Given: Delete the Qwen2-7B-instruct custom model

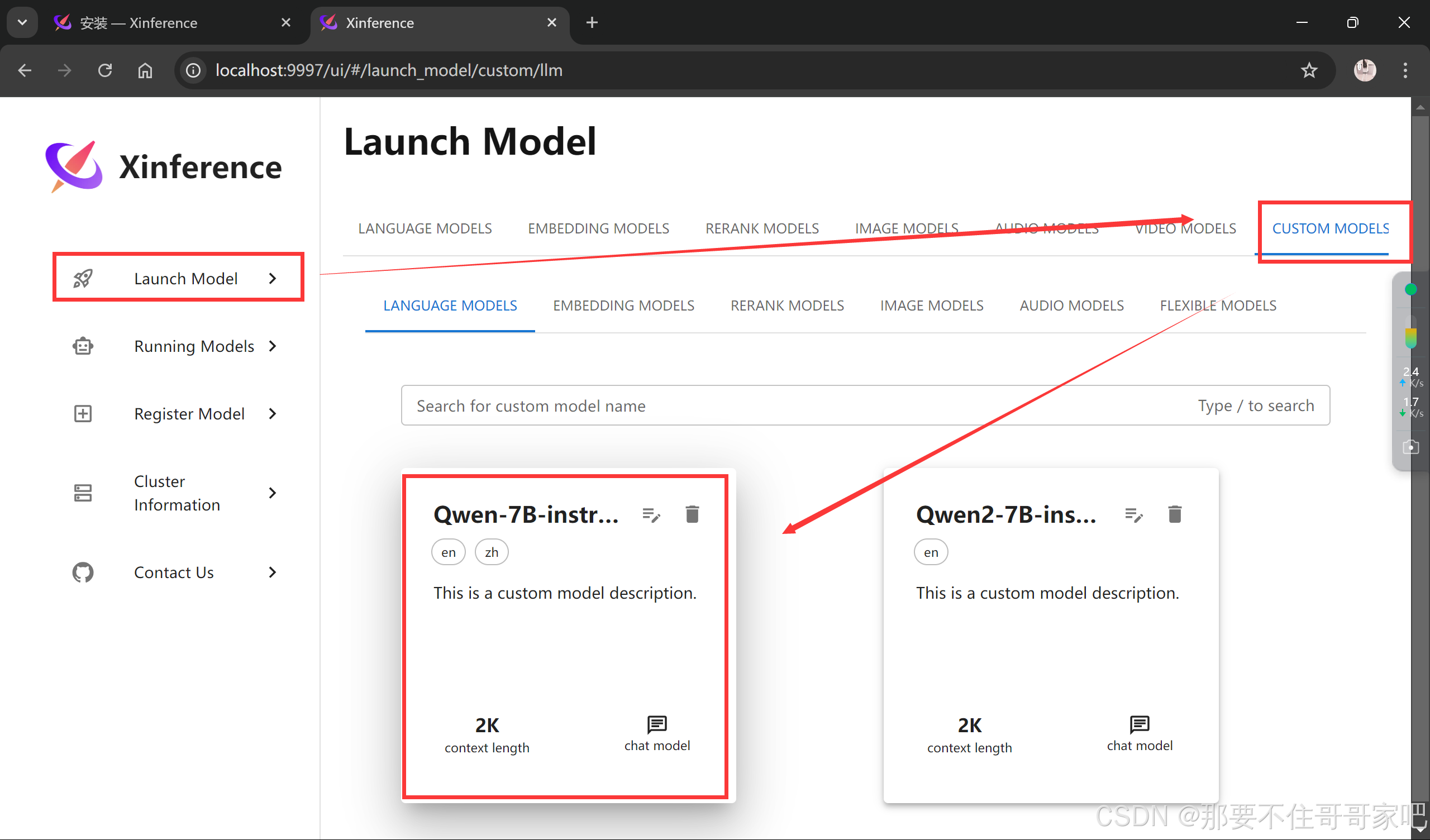Looking at the screenshot, I should [1174, 514].
